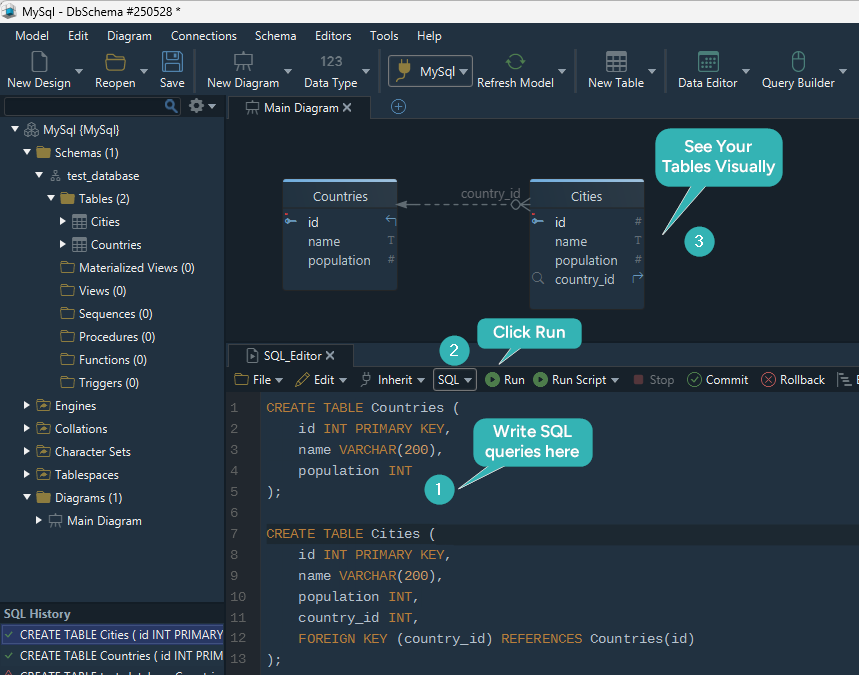Expand the Cities table node
Image resolution: width=859 pixels, height=675 pixels.
tap(62, 221)
